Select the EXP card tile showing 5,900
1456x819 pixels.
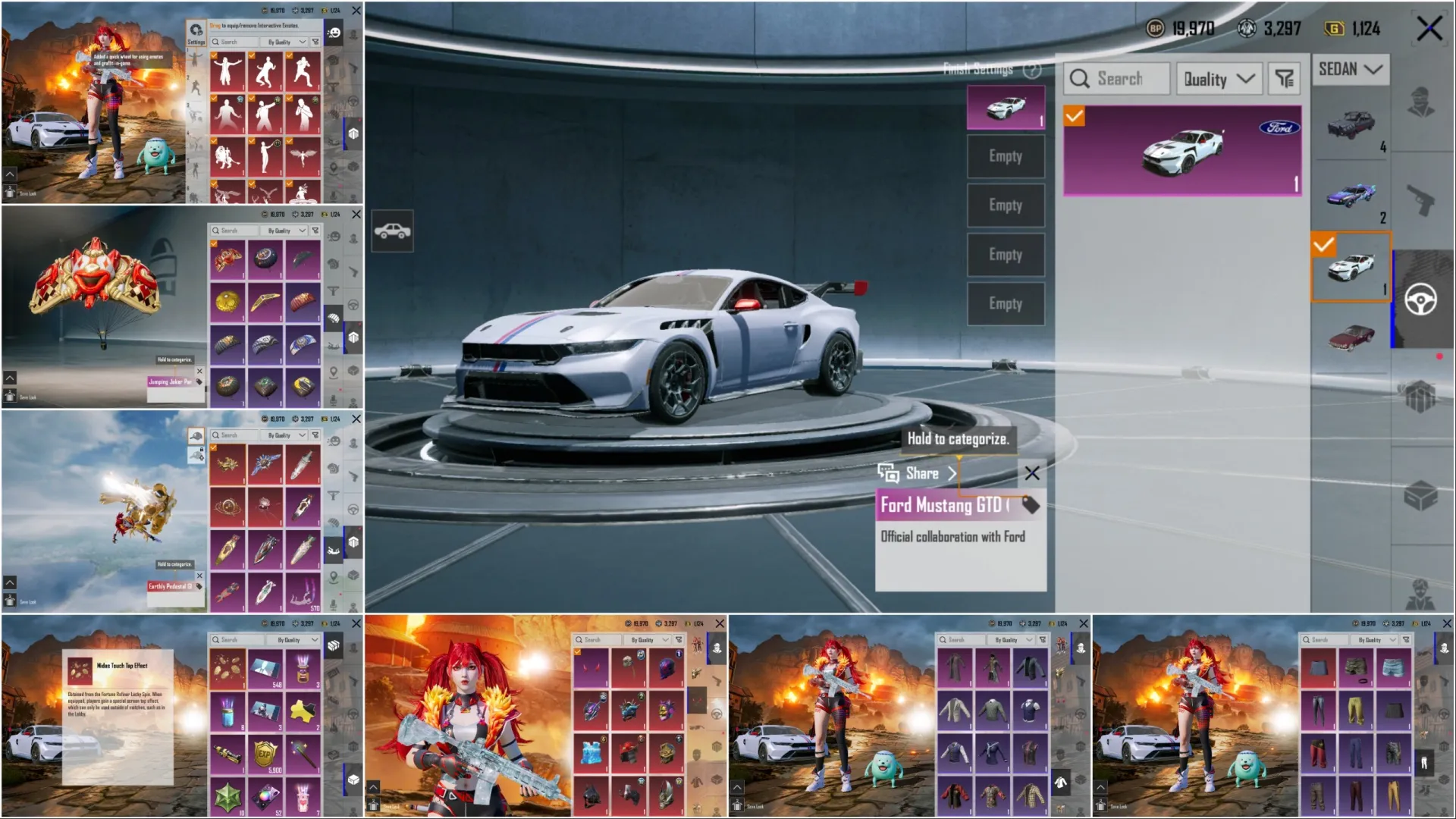tap(265, 755)
